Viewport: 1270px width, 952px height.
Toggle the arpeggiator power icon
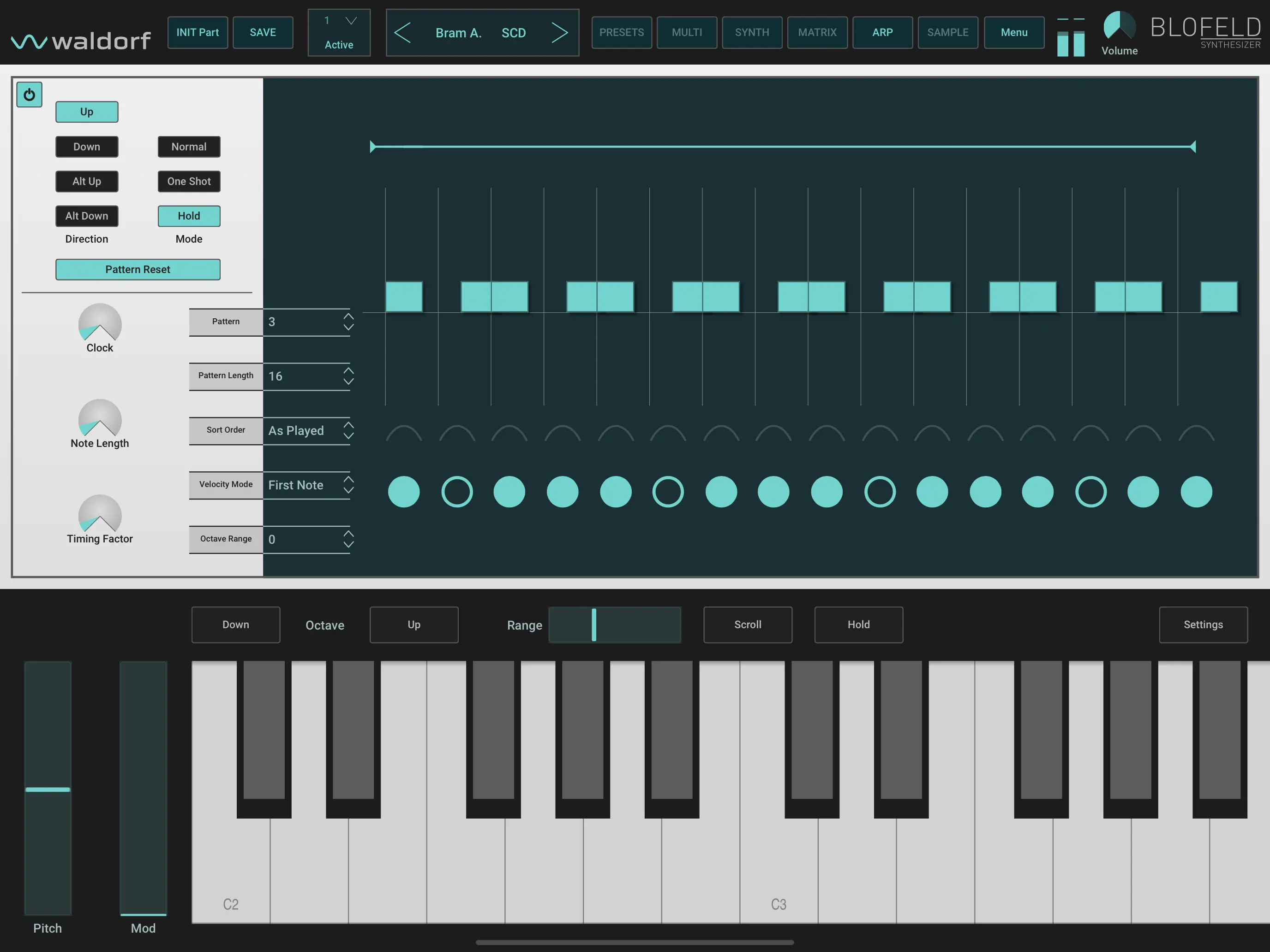pyautogui.click(x=29, y=94)
